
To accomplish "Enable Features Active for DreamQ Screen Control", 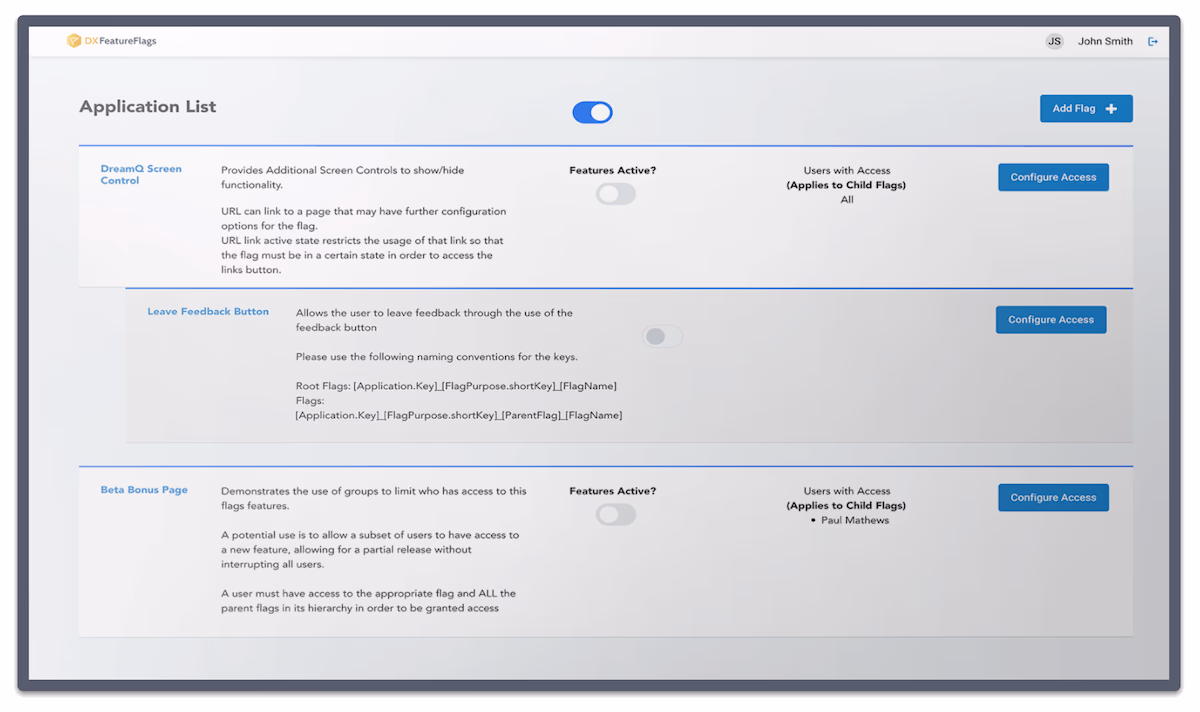I will (615, 194).
